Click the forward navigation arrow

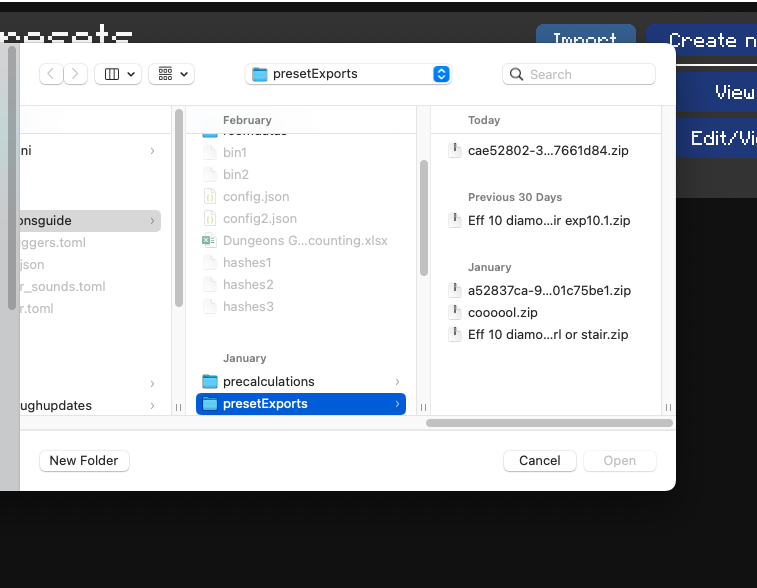tap(76, 74)
